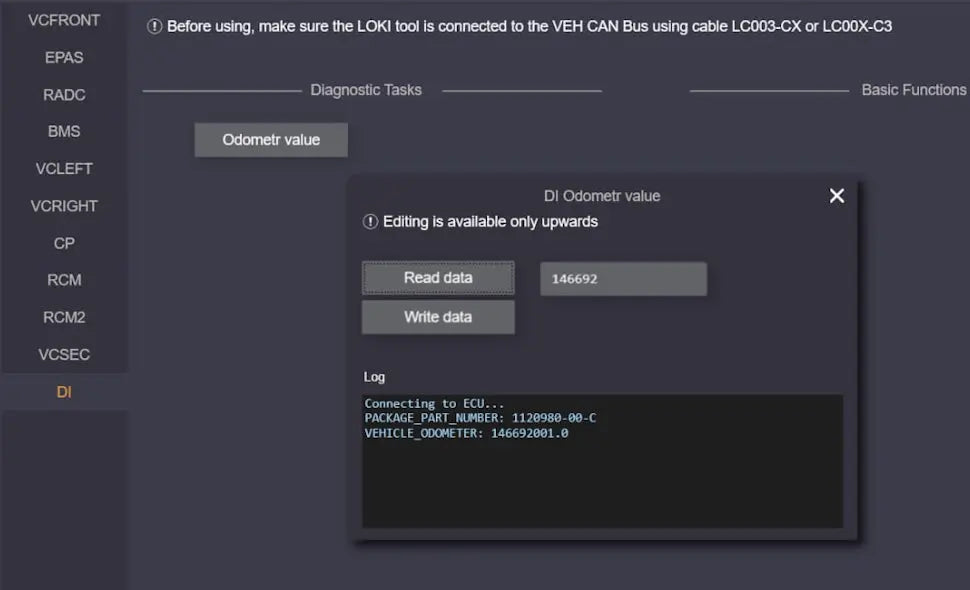Screen dimensions: 970x590
Task: Select the RADC module
Action: [x=64, y=94]
